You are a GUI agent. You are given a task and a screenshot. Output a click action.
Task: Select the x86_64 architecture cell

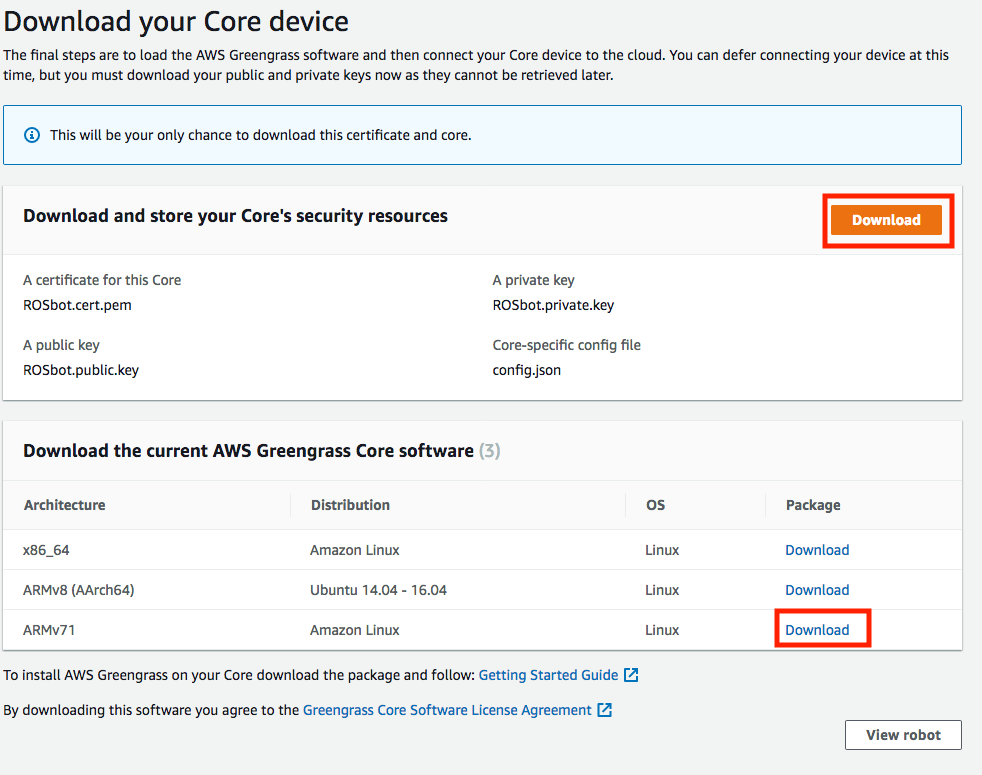click(x=46, y=550)
